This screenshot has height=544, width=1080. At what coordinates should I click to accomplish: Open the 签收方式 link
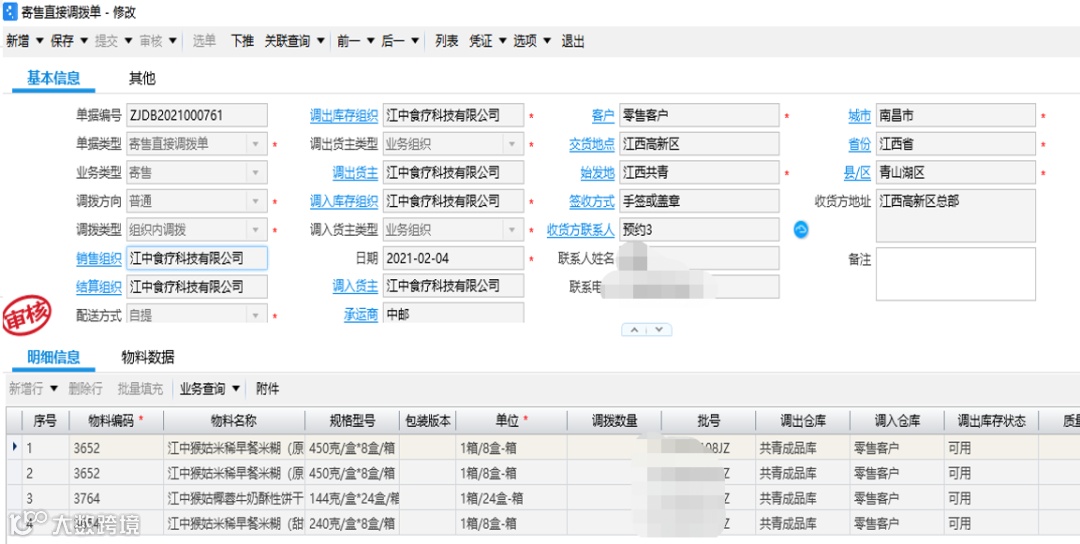592,202
